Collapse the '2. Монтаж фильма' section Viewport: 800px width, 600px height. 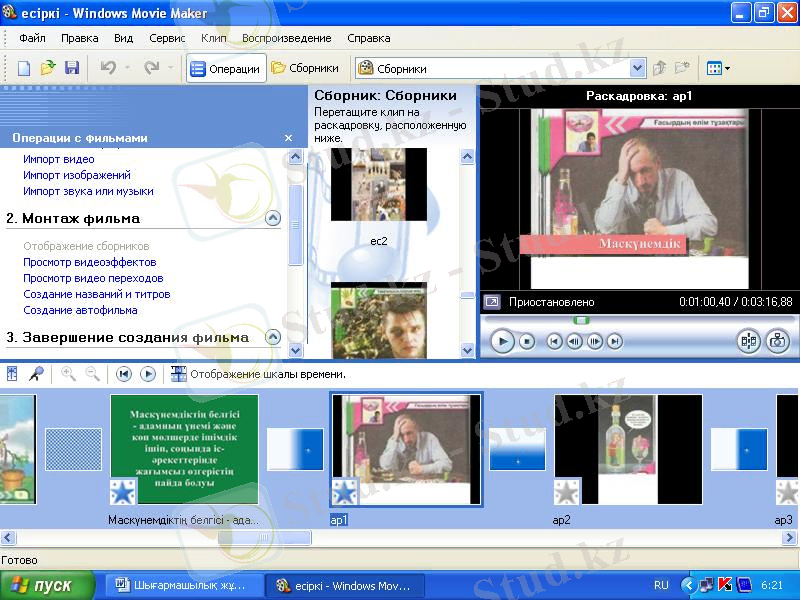[x=272, y=218]
